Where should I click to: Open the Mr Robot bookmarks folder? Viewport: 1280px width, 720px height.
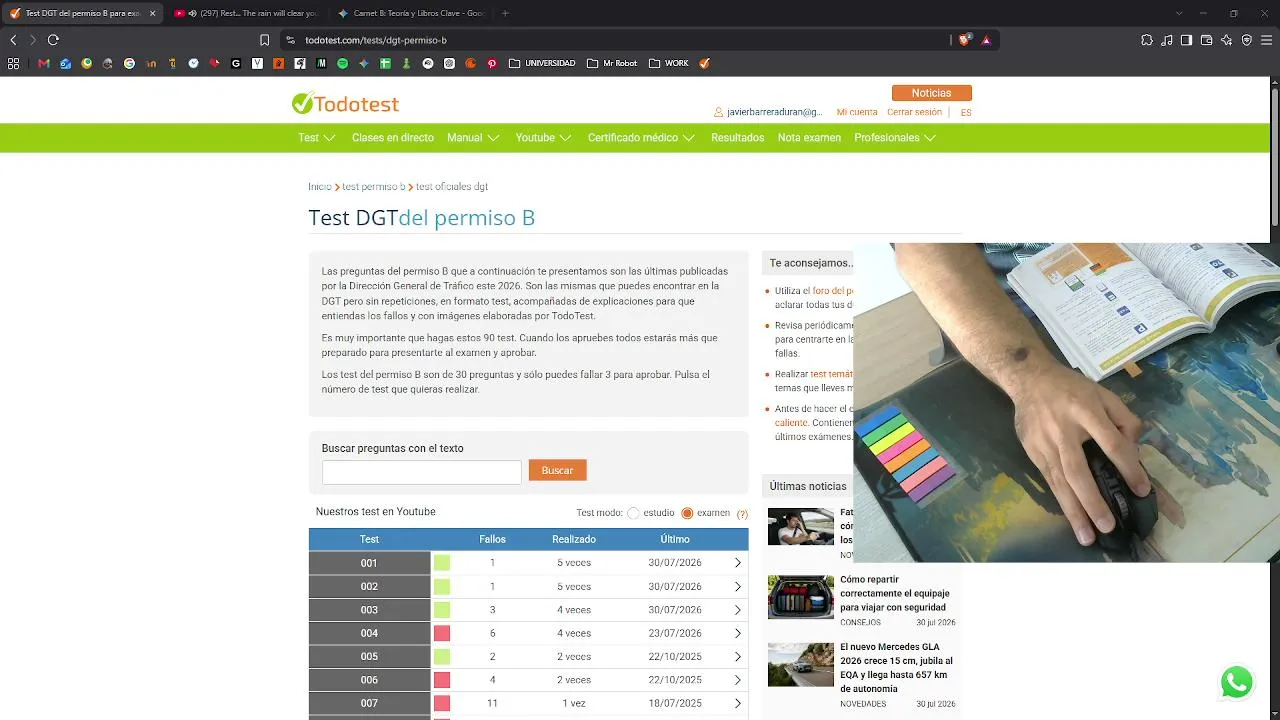[x=613, y=63]
